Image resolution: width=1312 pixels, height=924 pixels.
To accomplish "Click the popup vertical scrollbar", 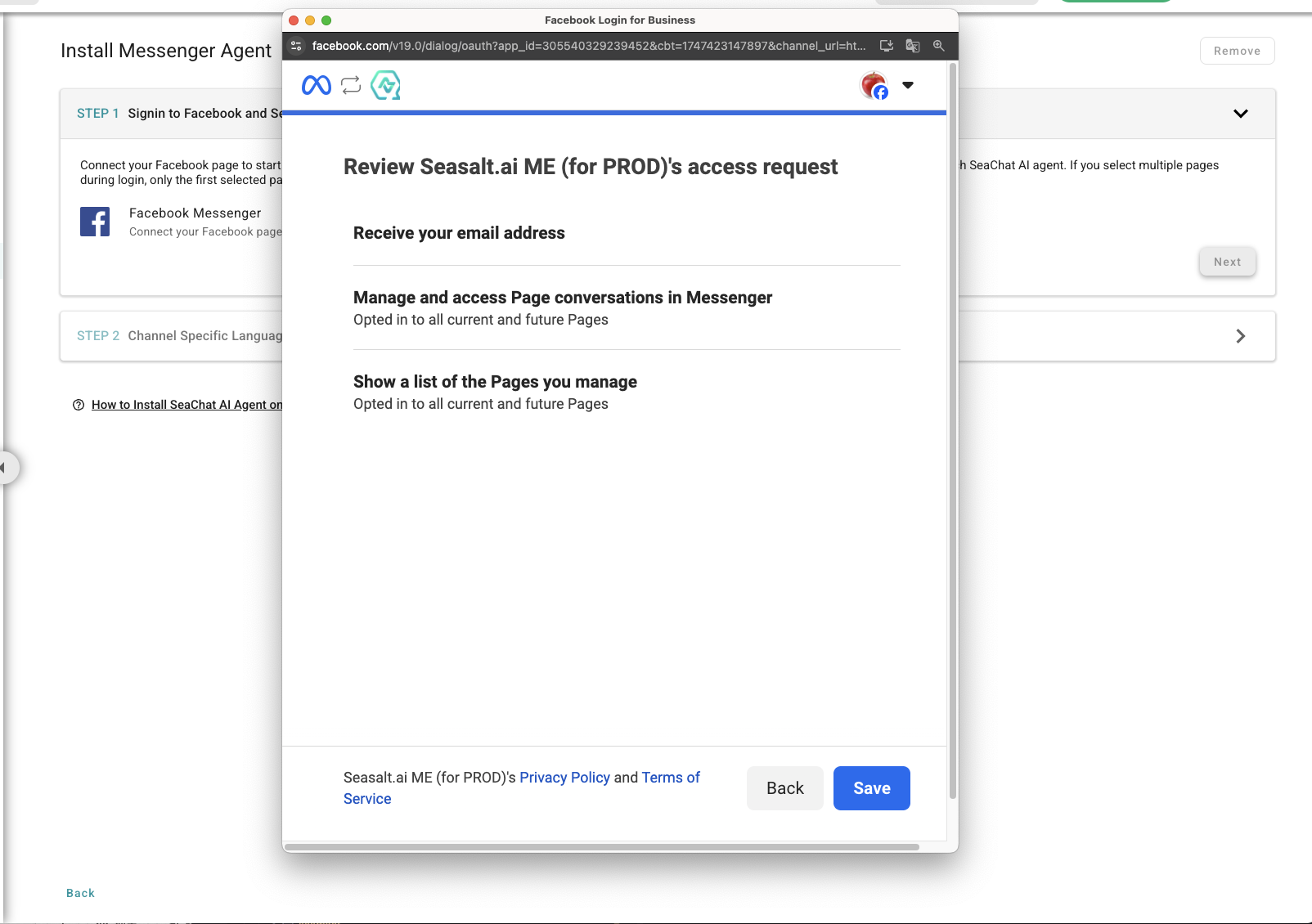I will click(952, 431).
